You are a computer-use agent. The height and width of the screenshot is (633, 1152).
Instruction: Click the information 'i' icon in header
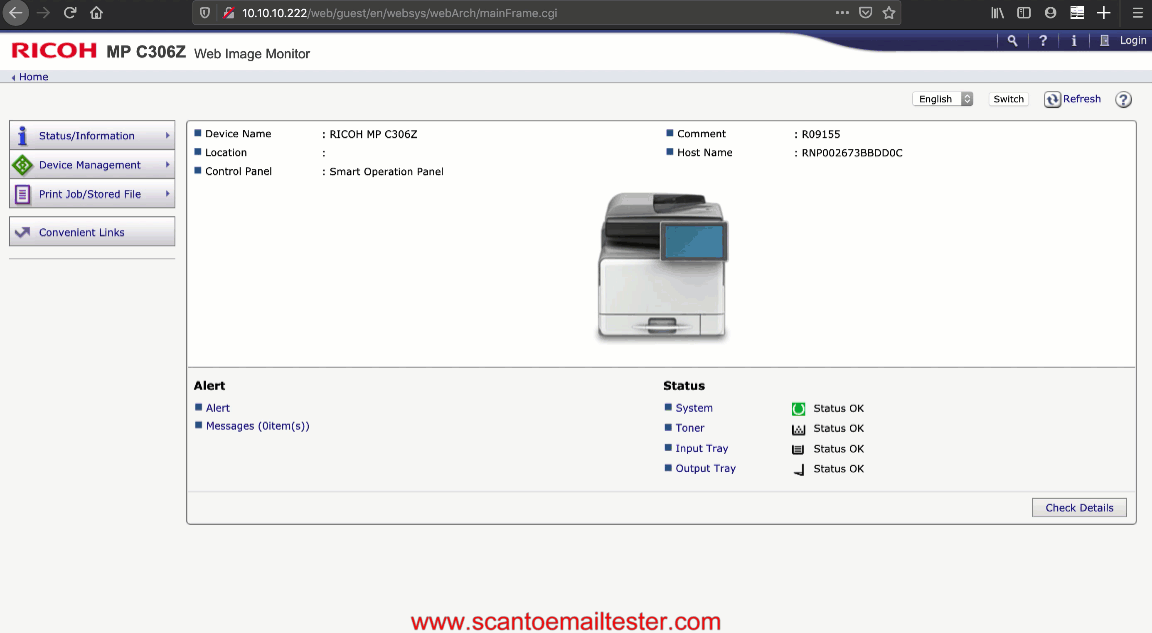tap(1074, 41)
